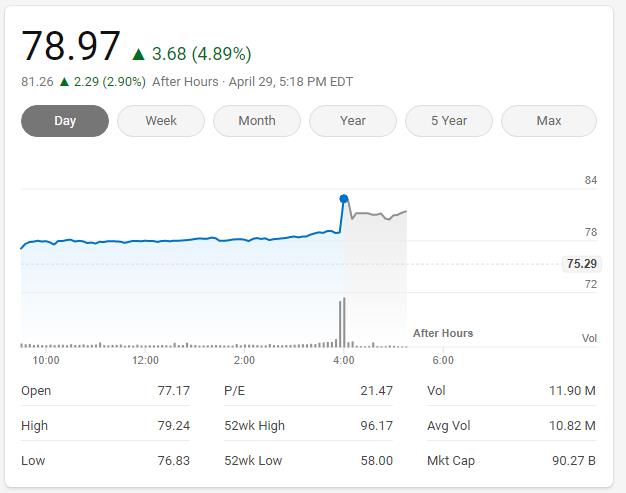Click the Open price value 77.17
This screenshot has width=626, height=493.
pos(173,391)
